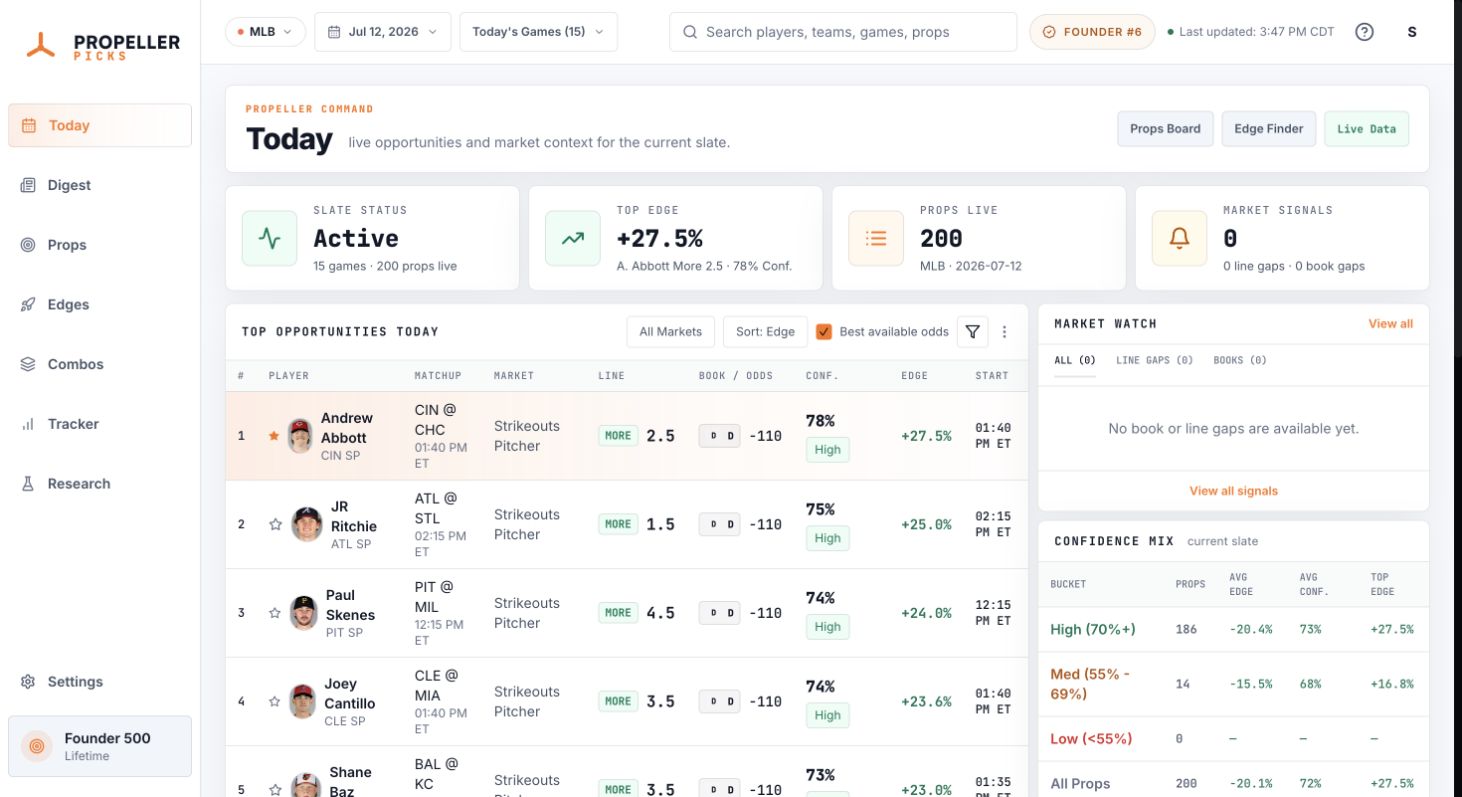This screenshot has width=1462, height=797.
Task: Open the Tracker sidebar page
Action: click(x=100, y=424)
